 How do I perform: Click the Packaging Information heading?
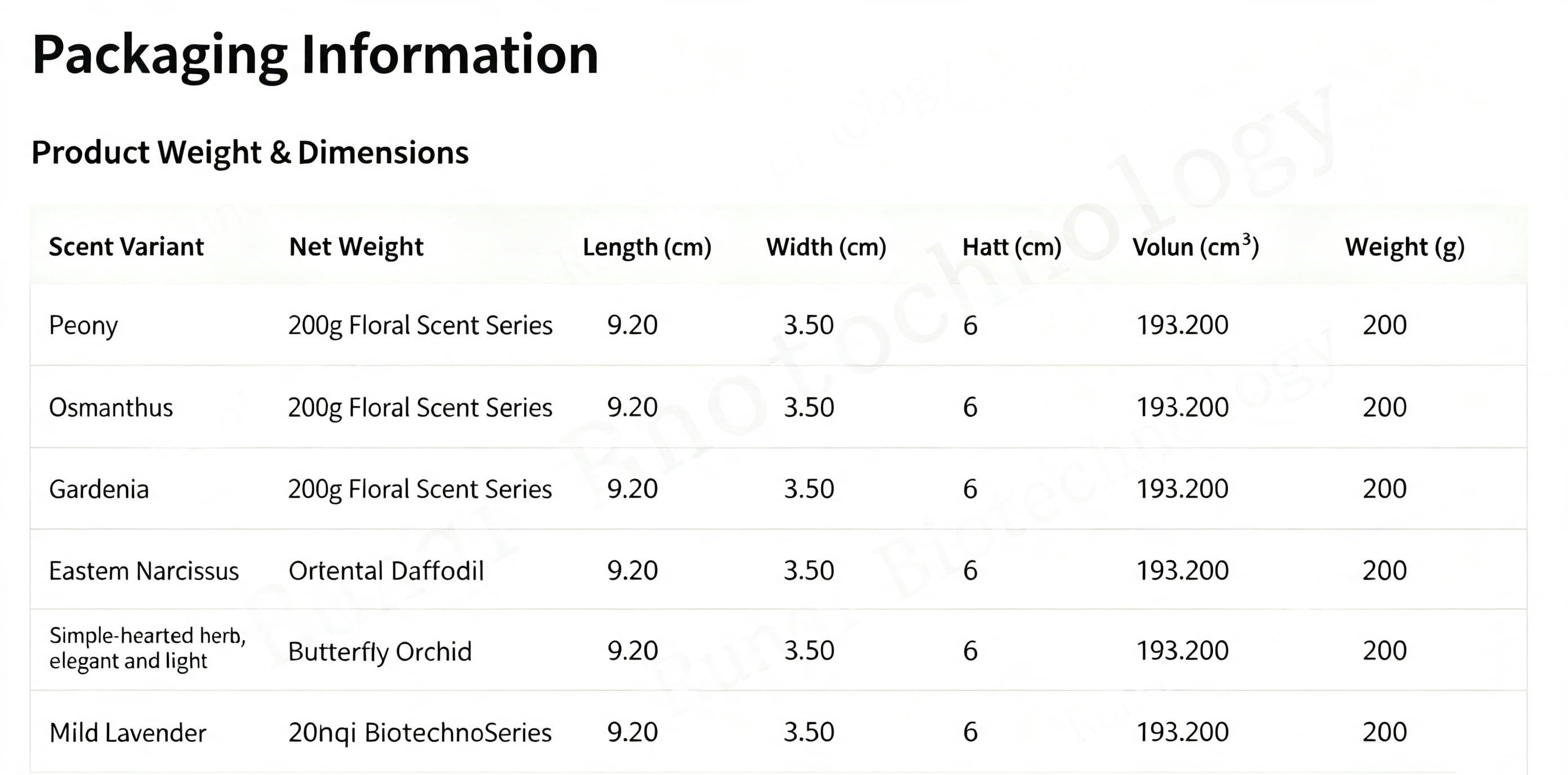[315, 56]
